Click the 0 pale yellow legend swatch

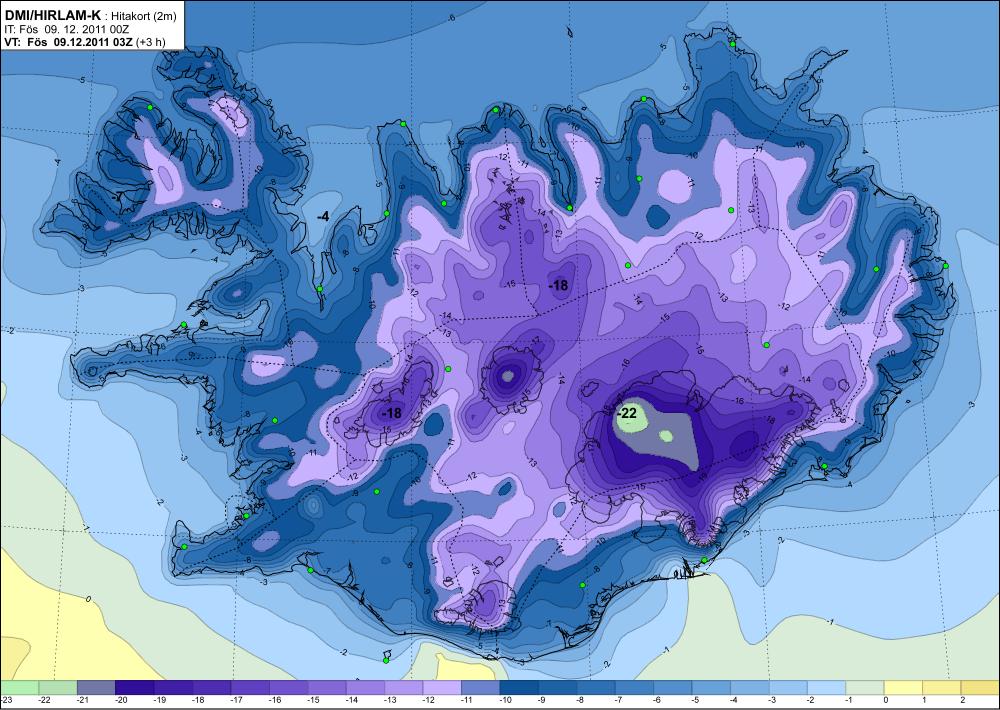[904, 688]
